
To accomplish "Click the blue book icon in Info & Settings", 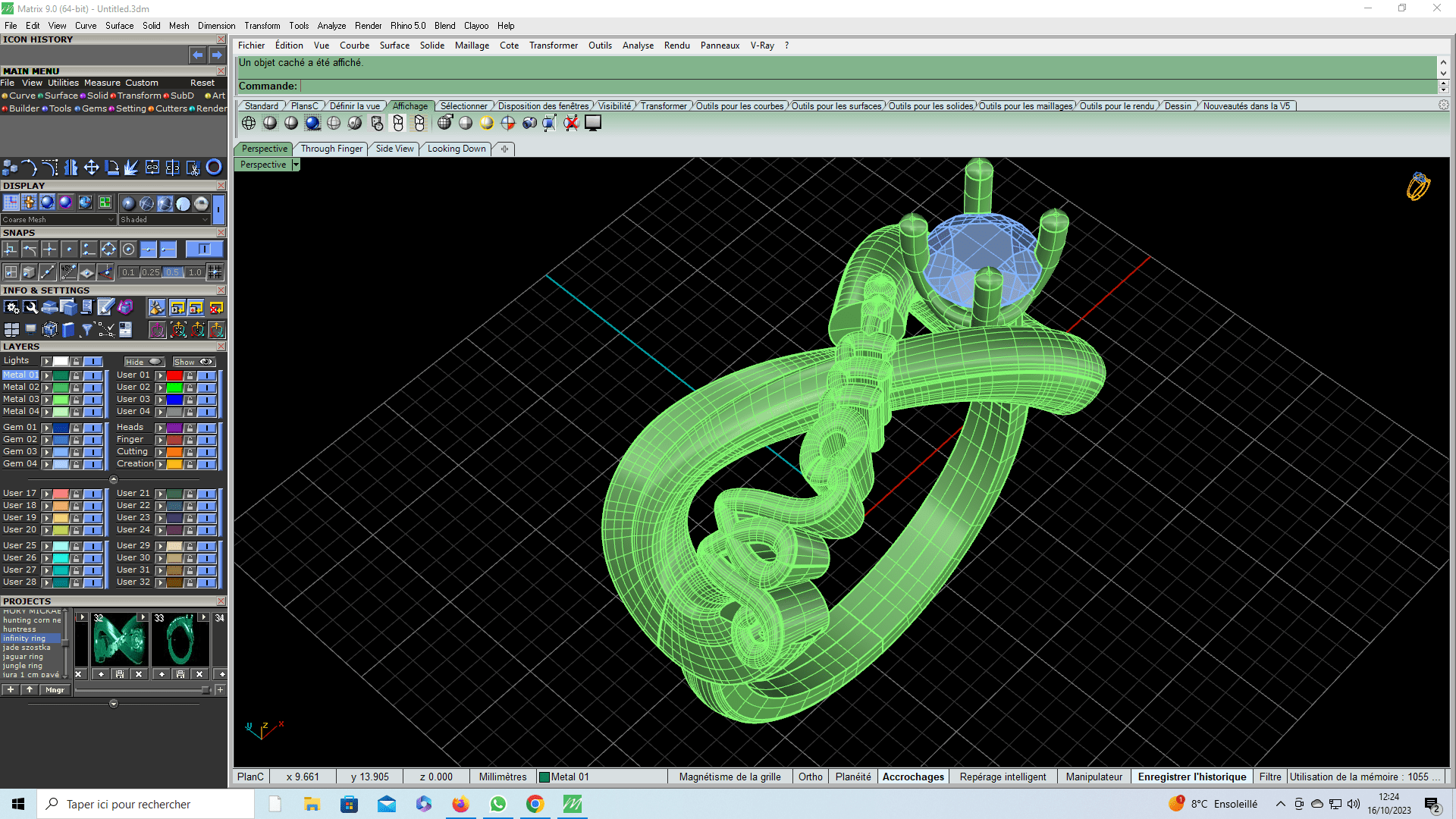I will tap(68, 329).
